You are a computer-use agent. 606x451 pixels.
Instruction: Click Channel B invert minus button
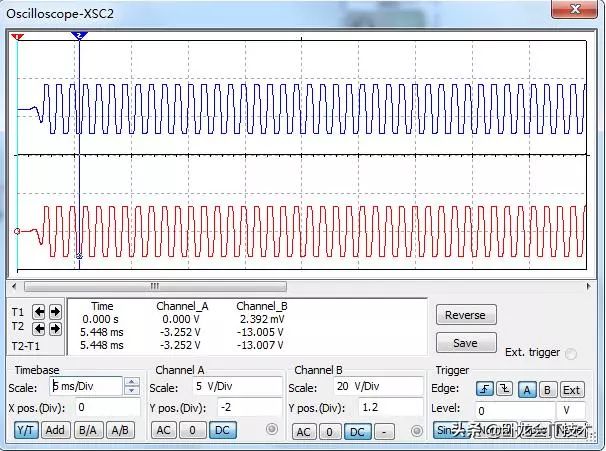[384, 432]
